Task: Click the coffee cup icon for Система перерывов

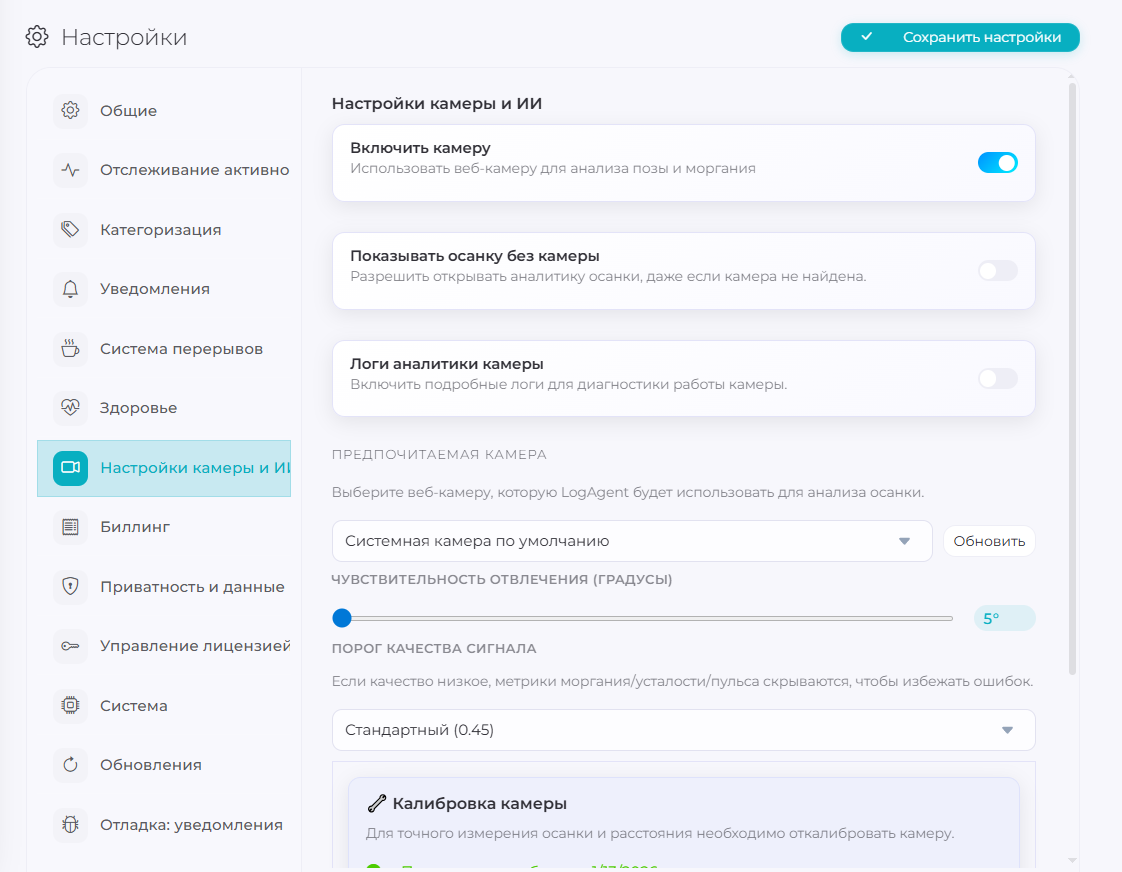Action: [x=70, y=348]
